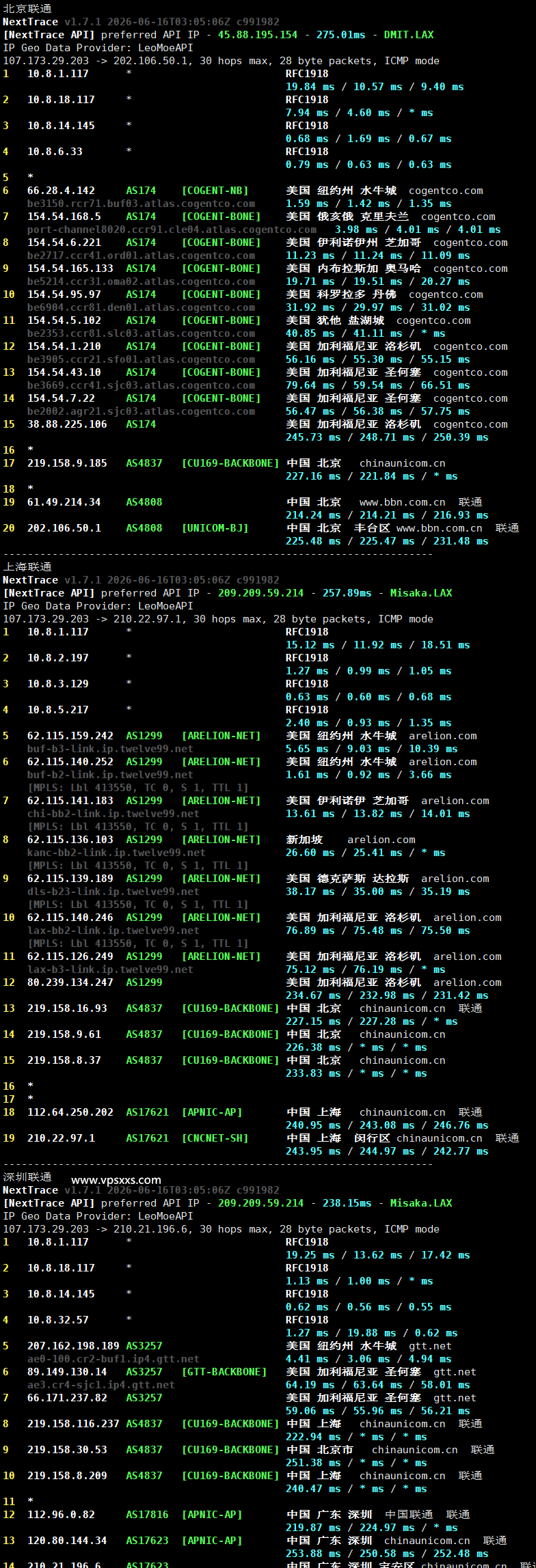This screenshot has width=536, height=1568.
Task: Click the be3150.rcr71.buf03.atlas.cogentco.com hostname
Action: tap(141, 204)
